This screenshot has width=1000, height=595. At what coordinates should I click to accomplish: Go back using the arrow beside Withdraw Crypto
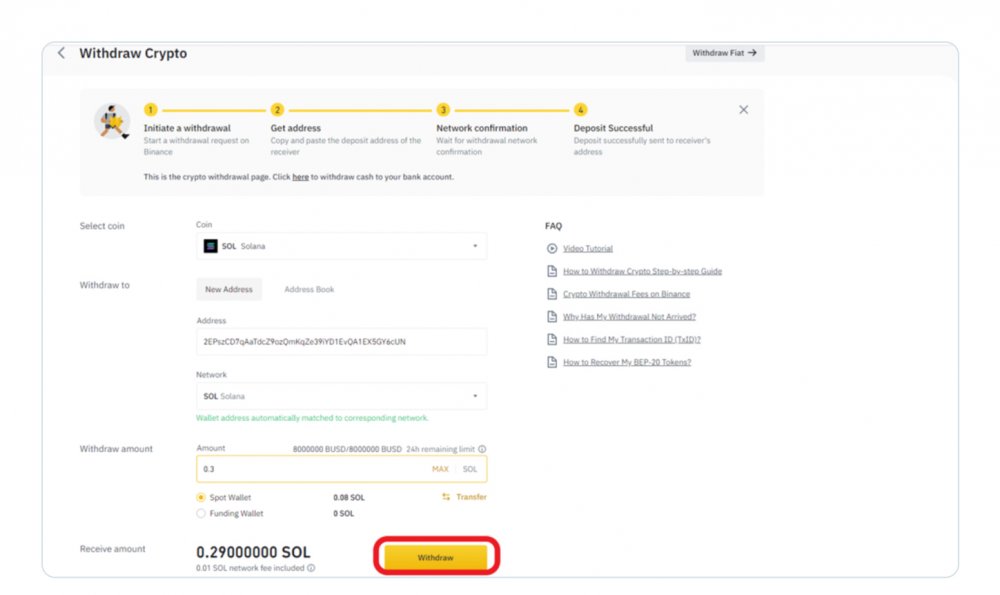pos(61,53)
